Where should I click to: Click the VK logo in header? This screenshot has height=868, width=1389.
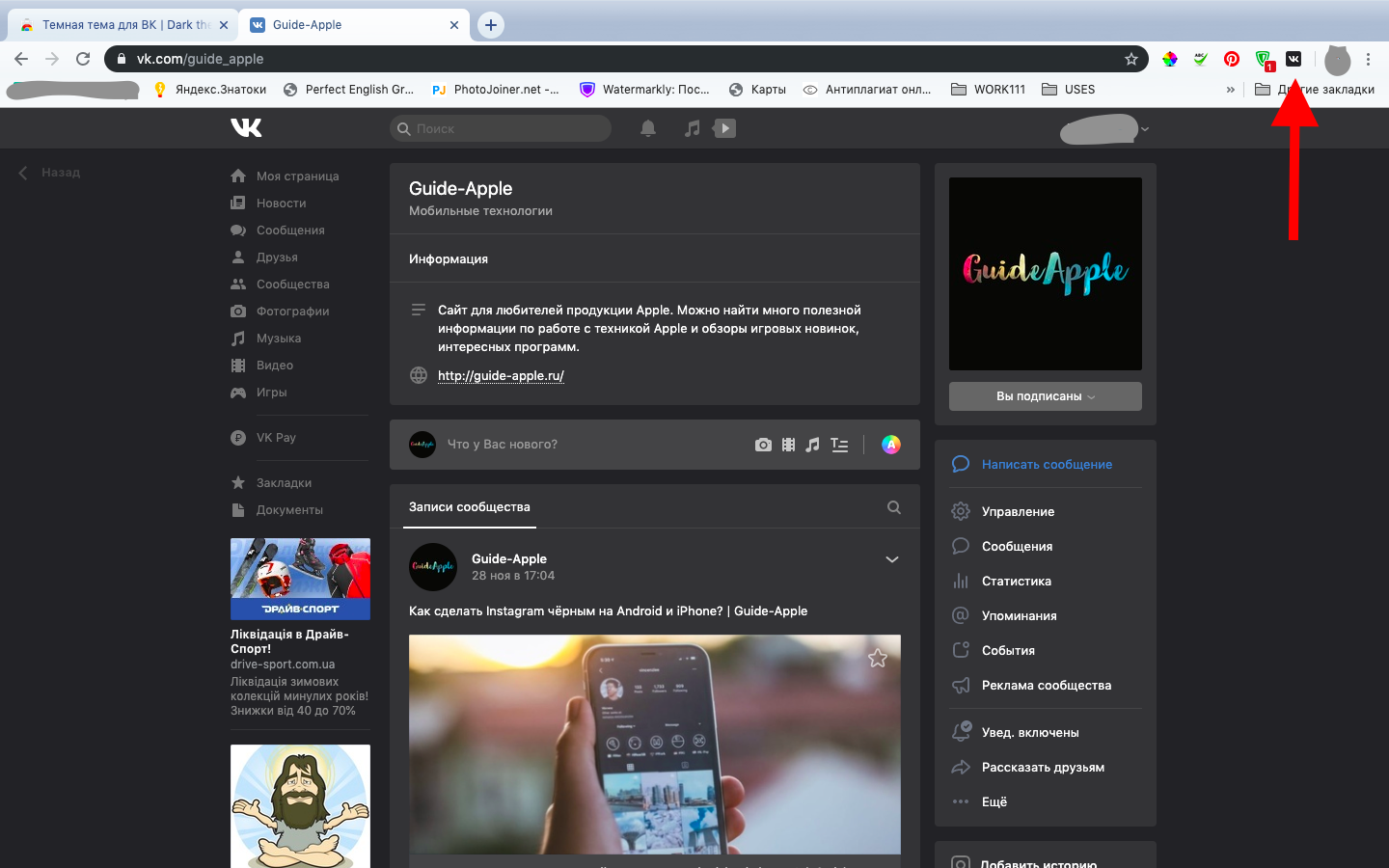click(x=246, y=127)
